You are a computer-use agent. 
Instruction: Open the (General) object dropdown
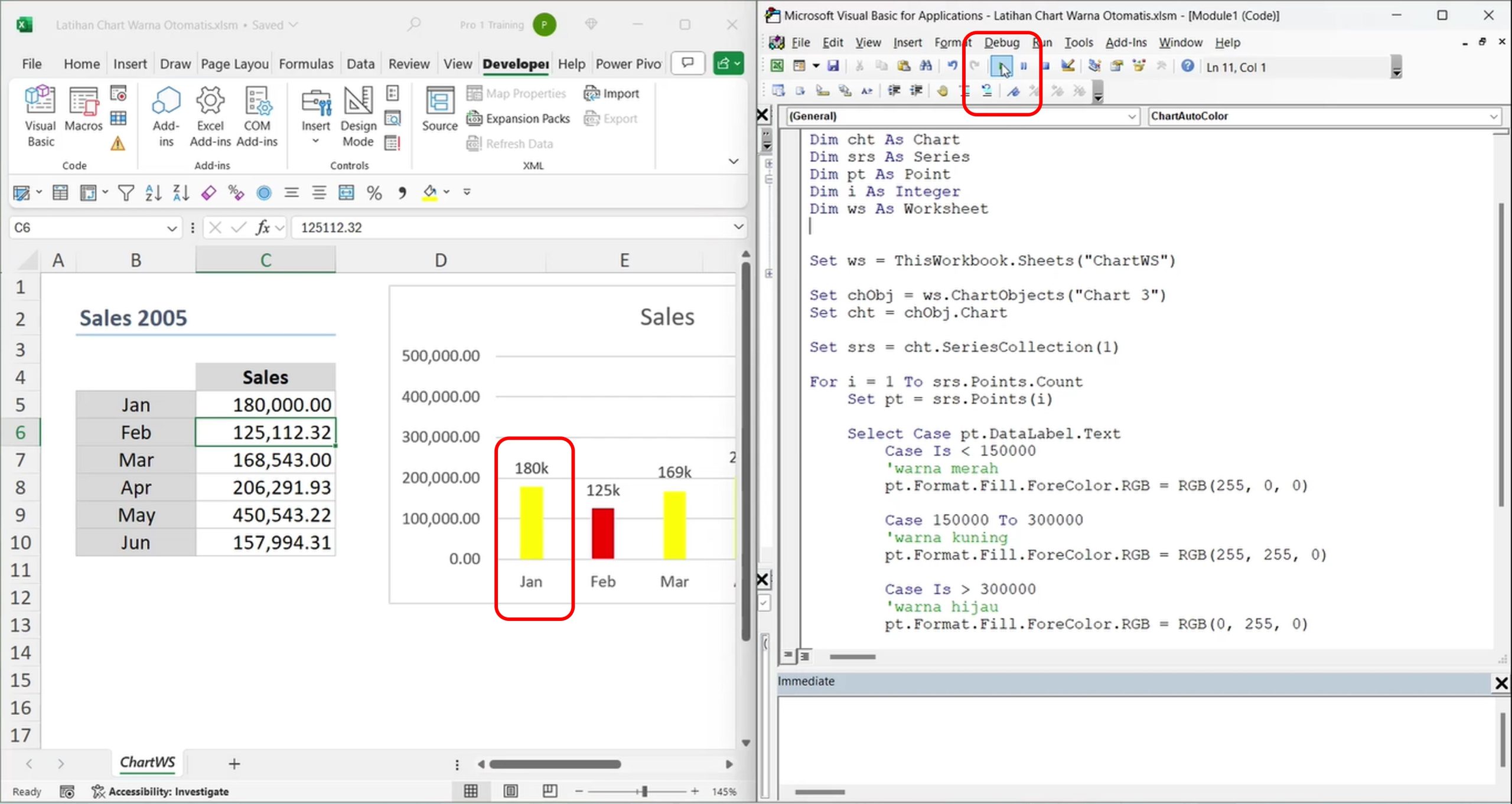tap(1131, 116)
